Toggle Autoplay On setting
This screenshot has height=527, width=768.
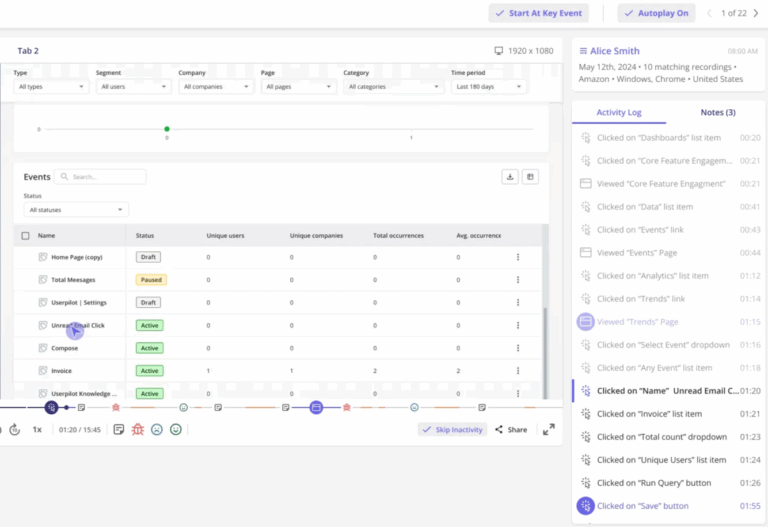tap(656, 13)
